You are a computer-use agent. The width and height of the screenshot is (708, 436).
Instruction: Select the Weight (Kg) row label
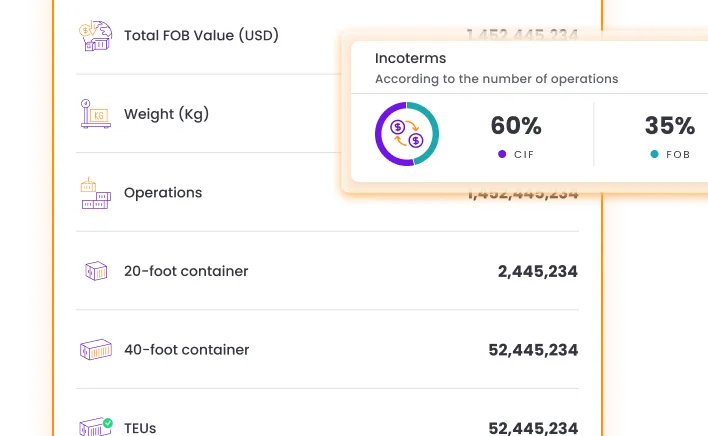(x=165, y=114)
